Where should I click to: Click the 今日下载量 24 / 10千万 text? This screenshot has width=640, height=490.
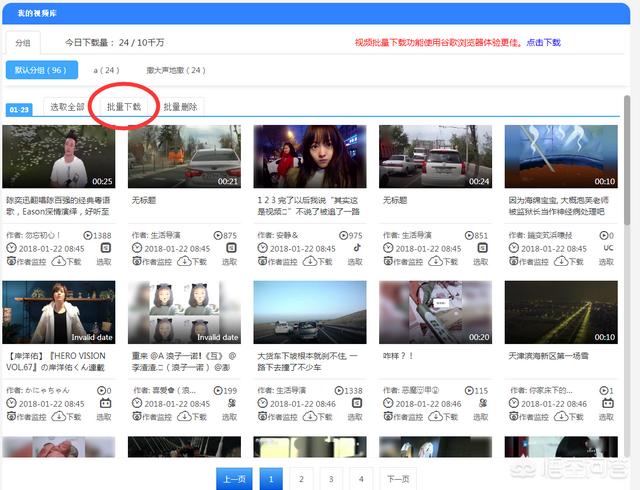pyautogui.click(x=114, y=42)
